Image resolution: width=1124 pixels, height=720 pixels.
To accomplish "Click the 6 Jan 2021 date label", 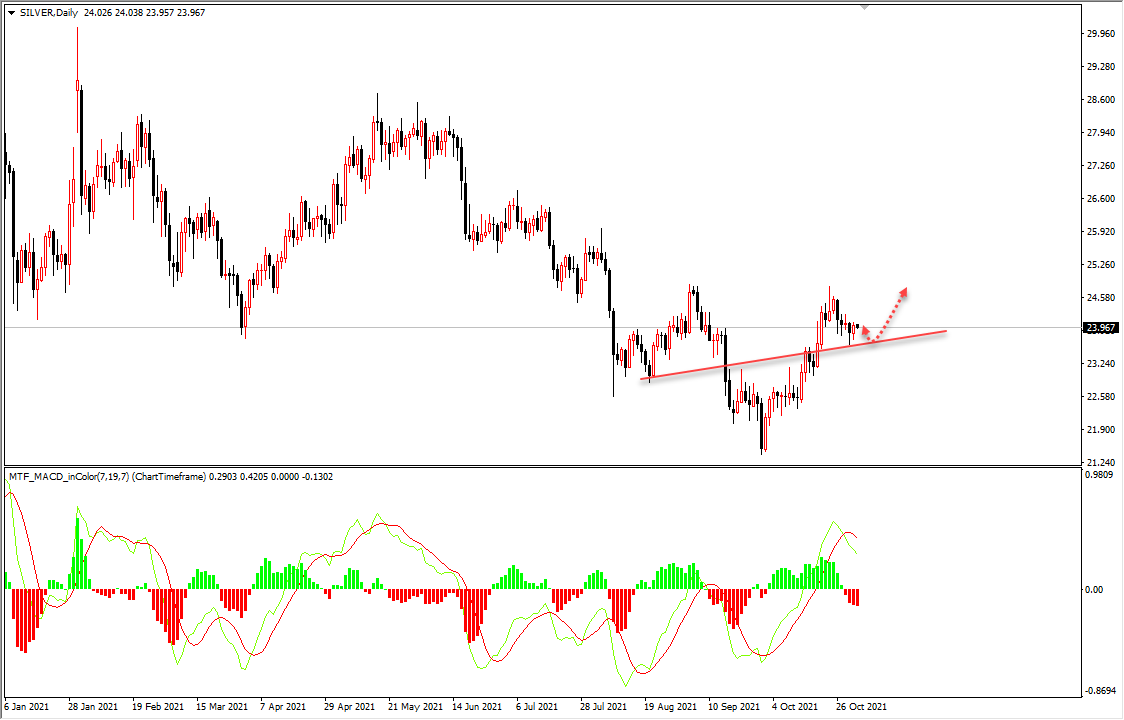I will 27,706.
